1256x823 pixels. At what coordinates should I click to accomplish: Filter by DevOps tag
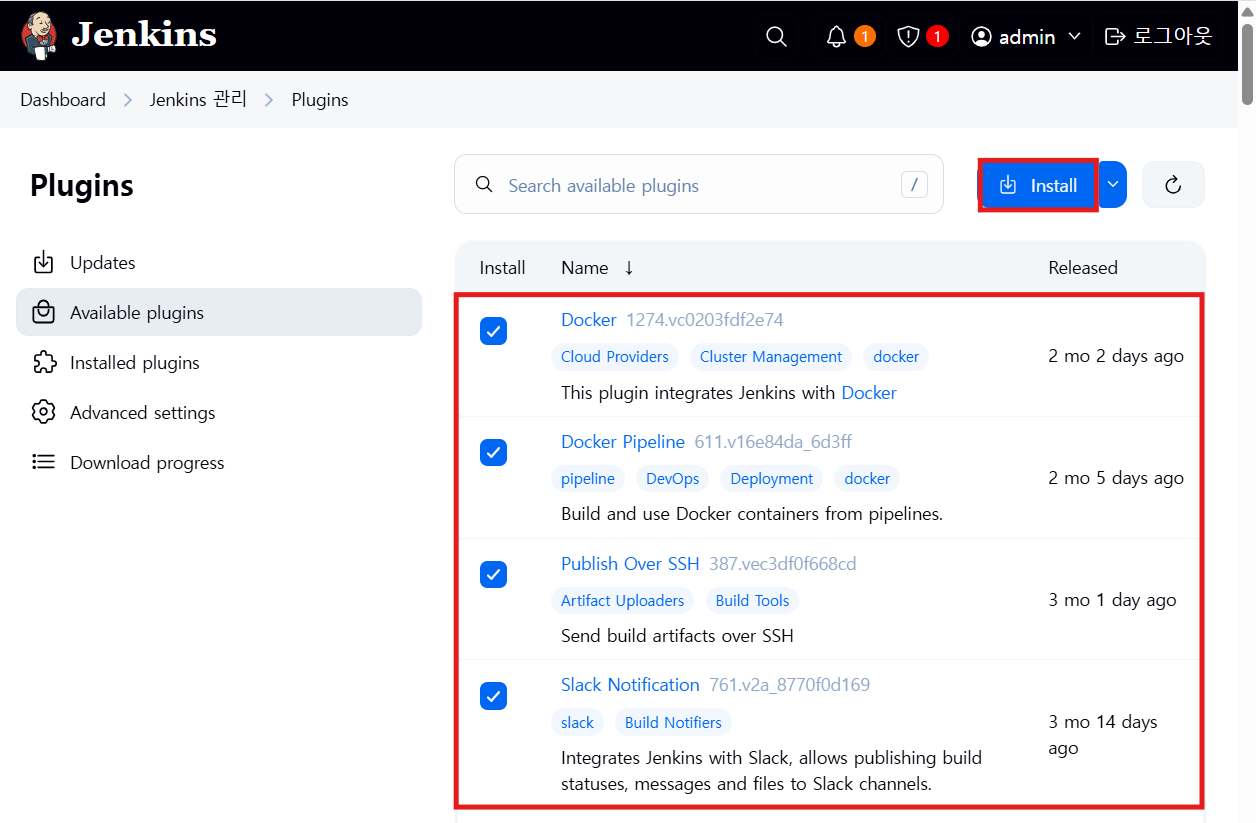coord(673,479)
